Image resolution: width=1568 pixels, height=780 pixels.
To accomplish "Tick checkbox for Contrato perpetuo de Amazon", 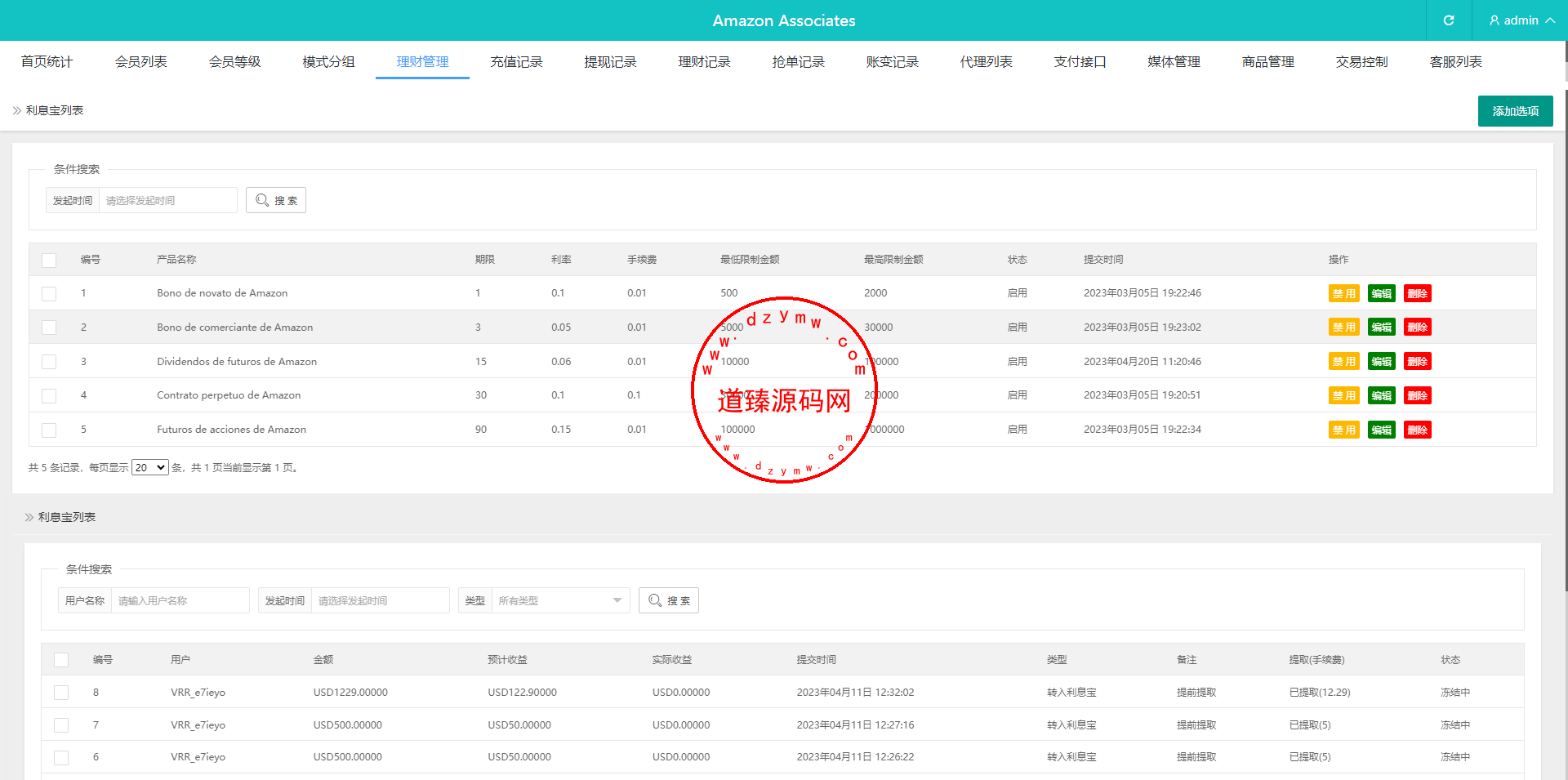I will (49, 396).
